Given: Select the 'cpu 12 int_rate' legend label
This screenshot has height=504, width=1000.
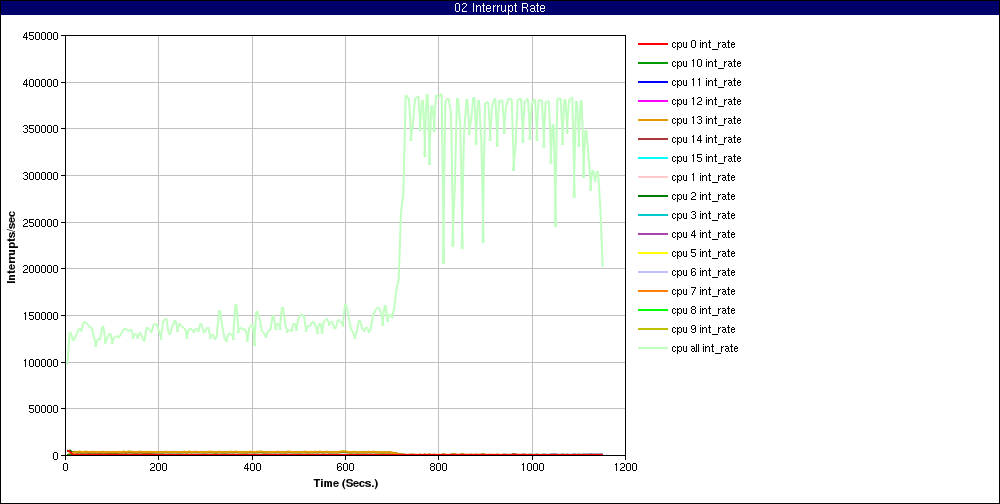Looking at the screenshot, I should click(706, 101).
